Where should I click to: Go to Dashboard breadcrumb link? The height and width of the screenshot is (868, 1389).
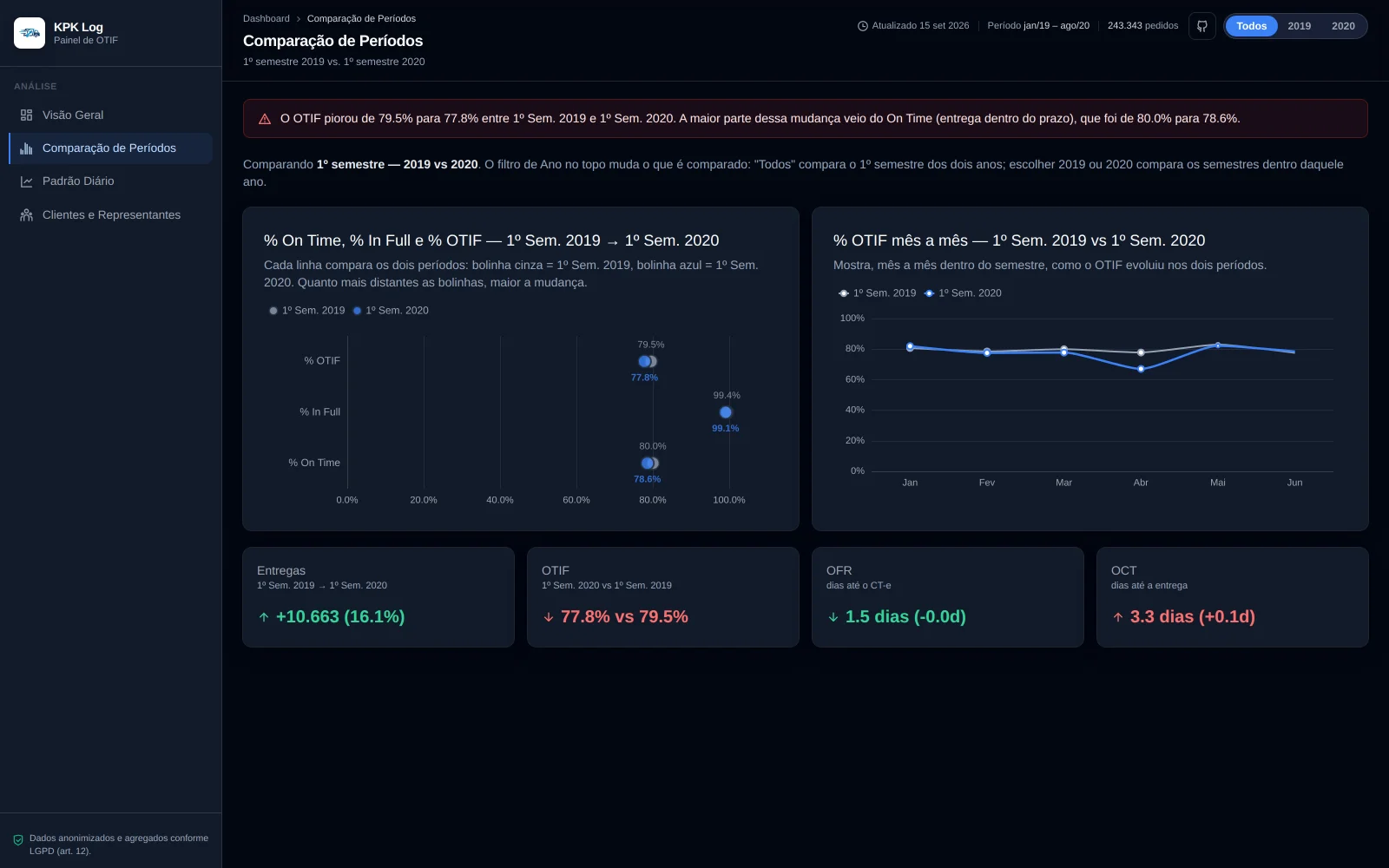click(267, 19)
